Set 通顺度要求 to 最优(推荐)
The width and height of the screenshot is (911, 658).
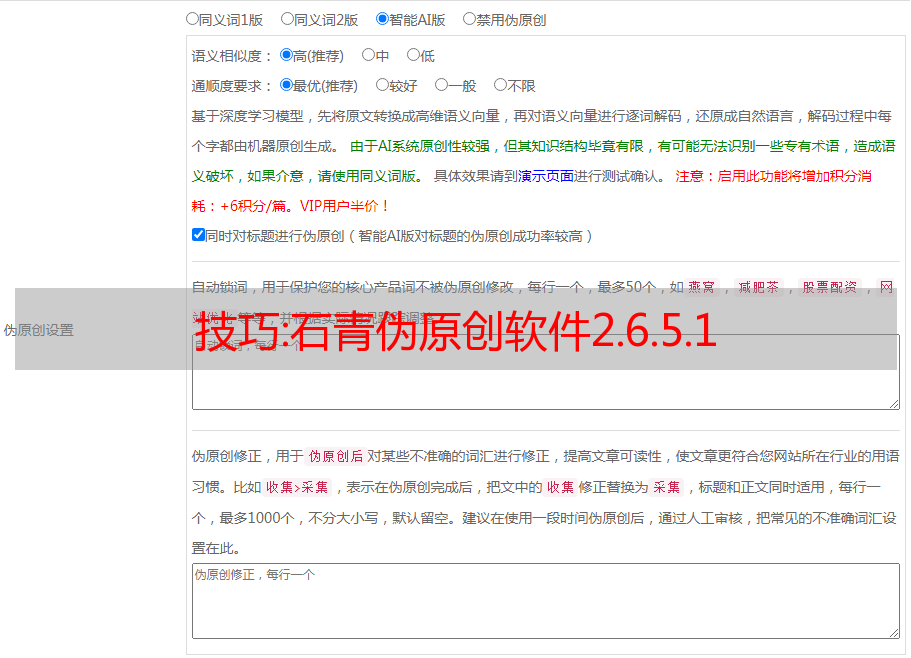click(286, 85)
